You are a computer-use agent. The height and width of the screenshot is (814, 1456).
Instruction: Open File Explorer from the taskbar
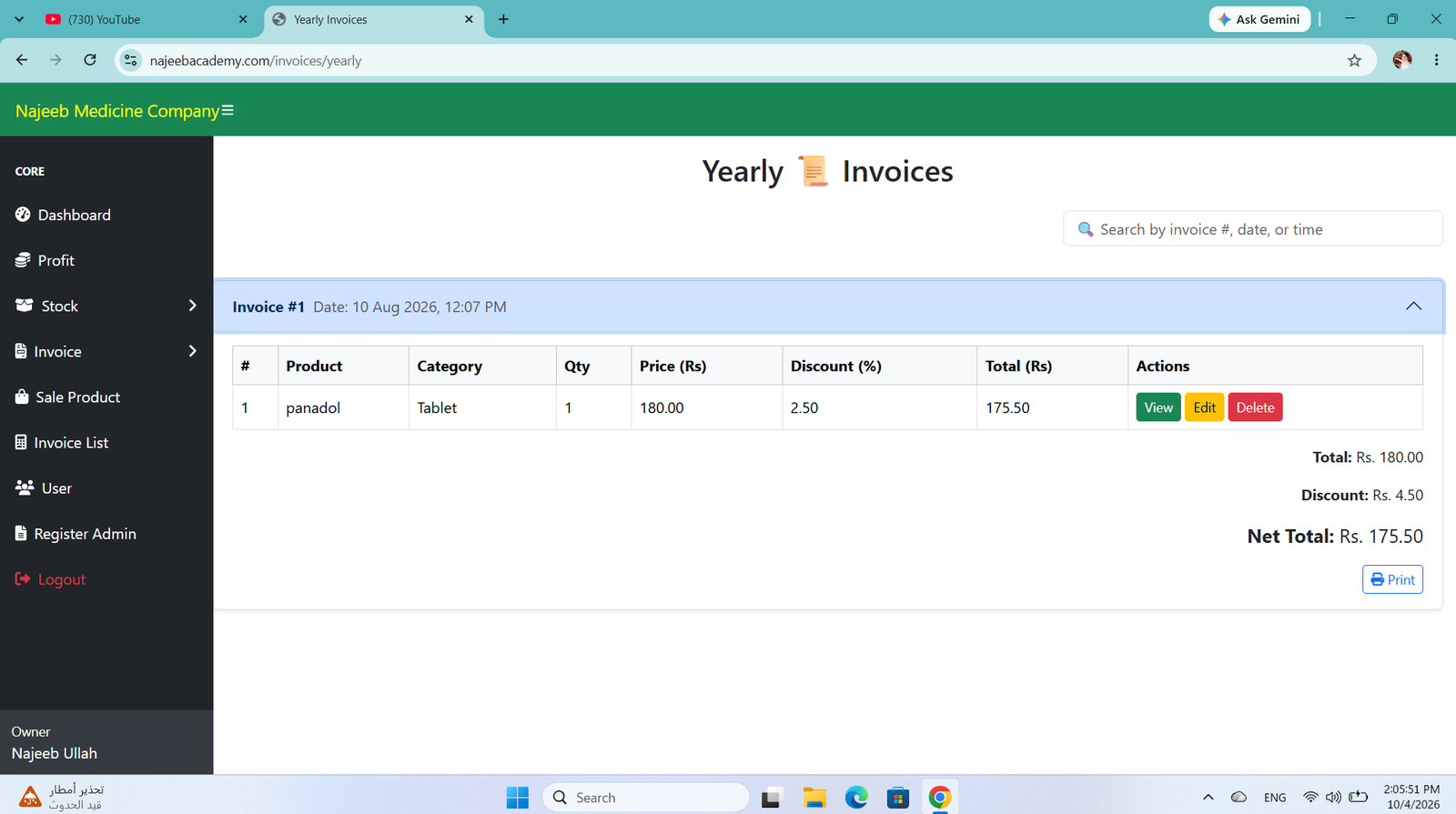click(x=814, y=798)
